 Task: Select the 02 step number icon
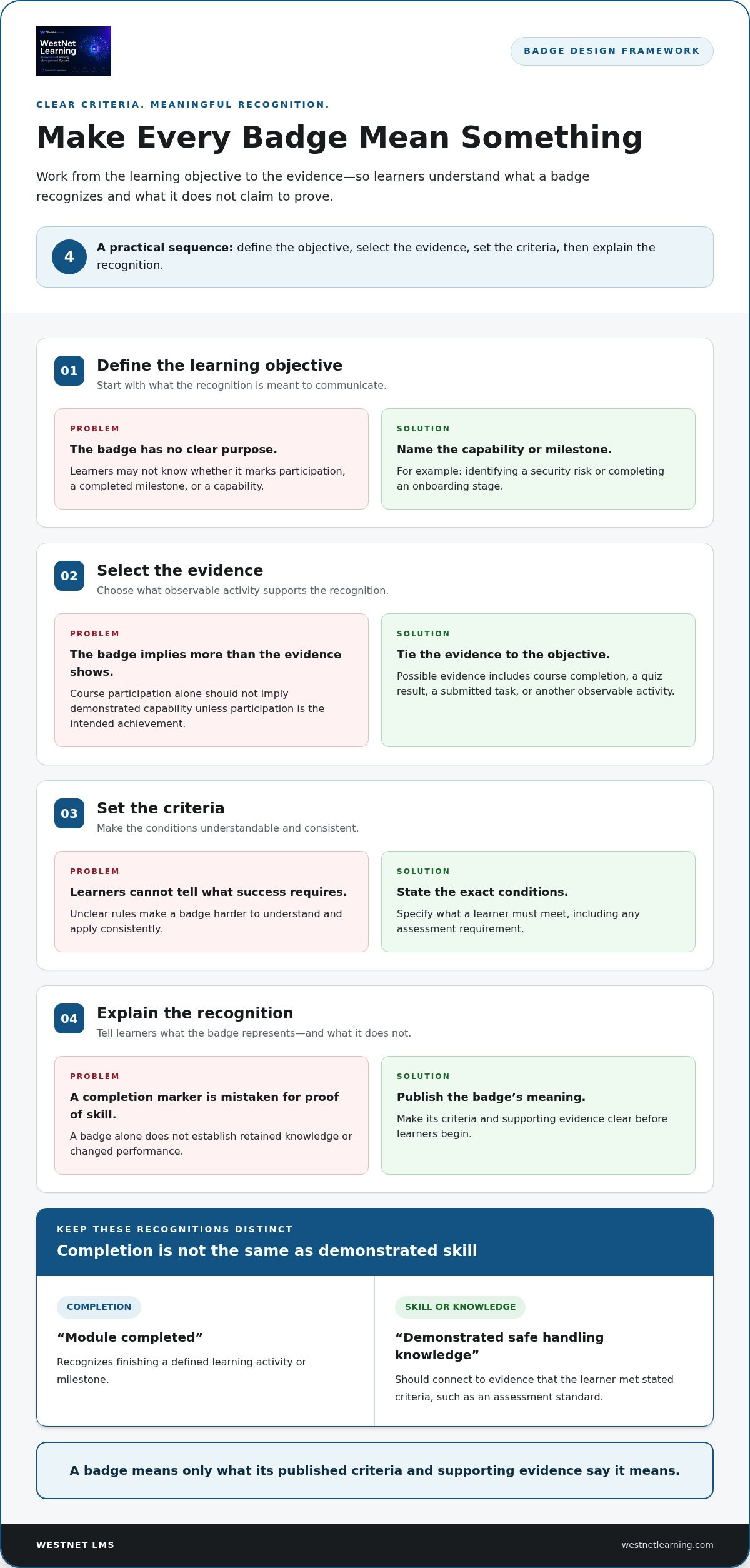point(69,576)
